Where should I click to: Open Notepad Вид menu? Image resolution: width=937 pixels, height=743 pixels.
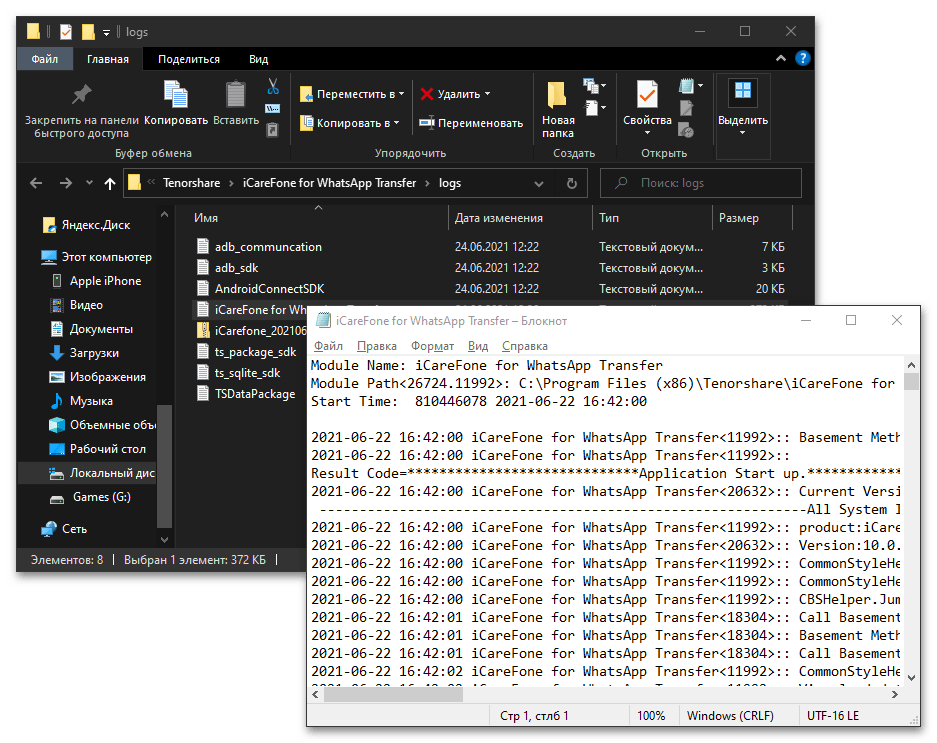tap(477, 346)
